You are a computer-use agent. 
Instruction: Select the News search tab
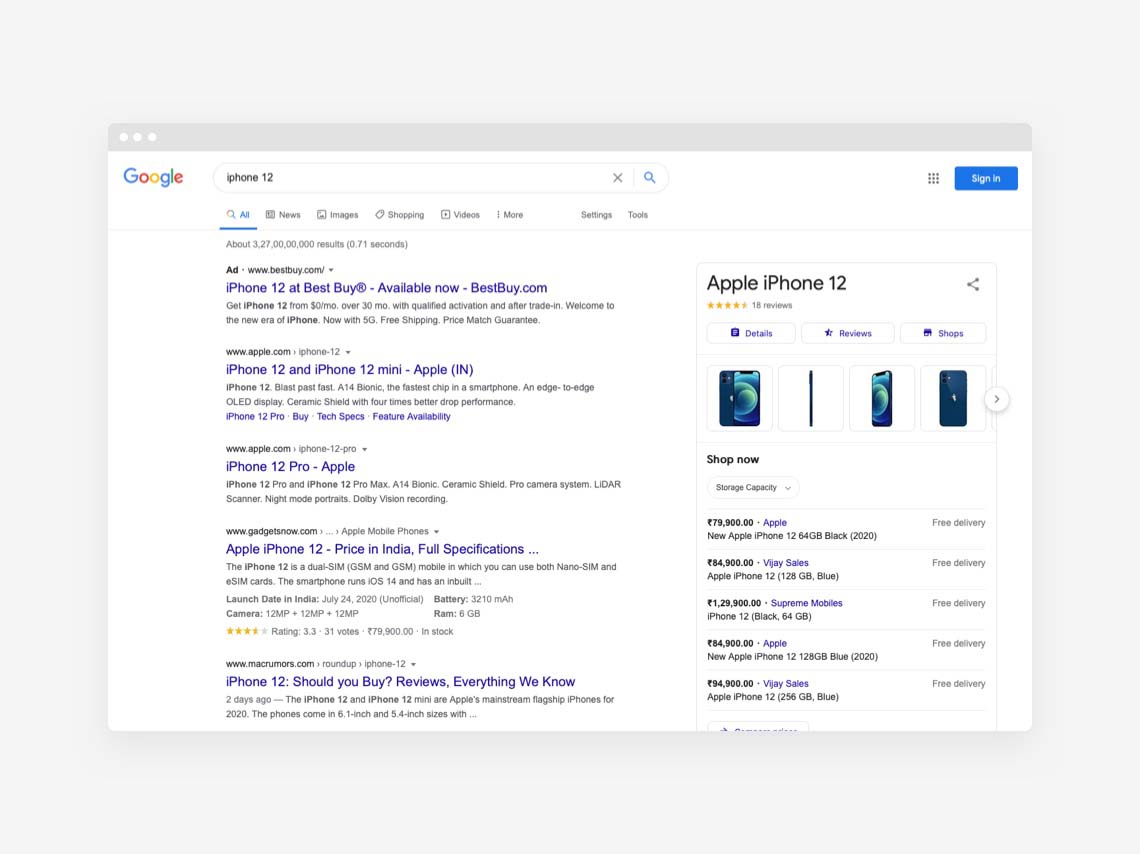[x=283, y=215]
